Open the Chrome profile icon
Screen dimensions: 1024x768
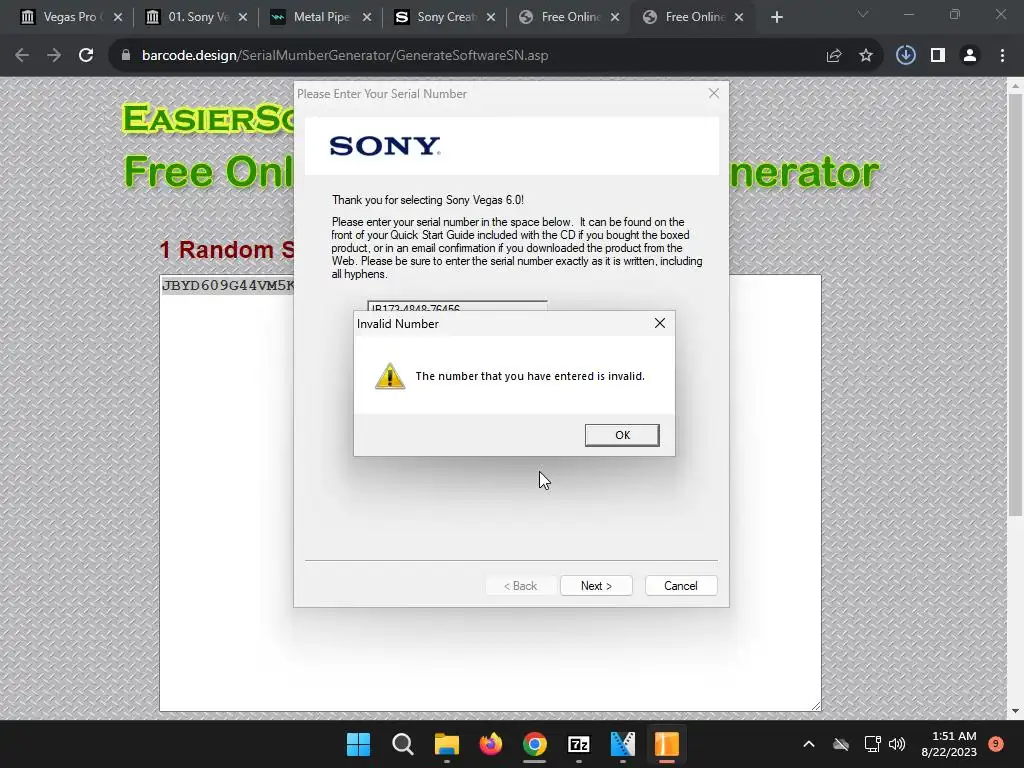click(x=970, y=56)
